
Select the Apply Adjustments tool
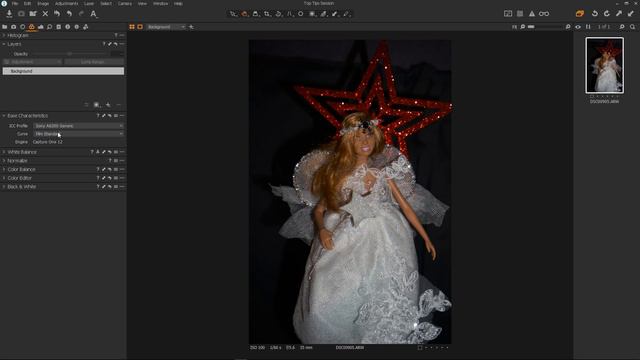tap(335, 14)
